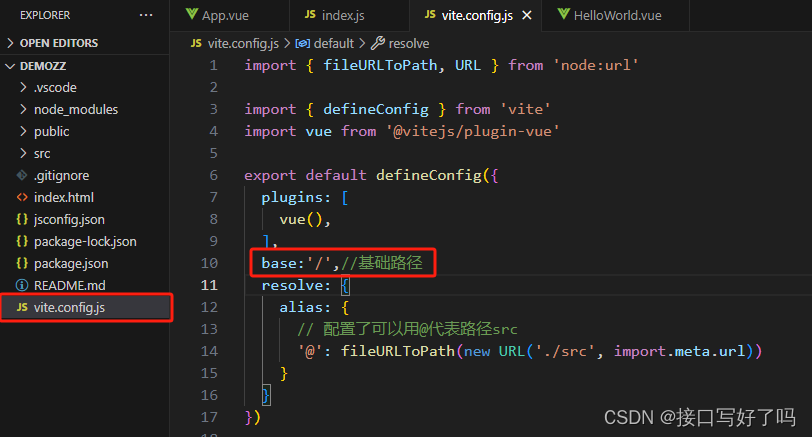The image size is (812, 437).
Task: Click 'node:url' string on line 1
Action: (596, 65)
